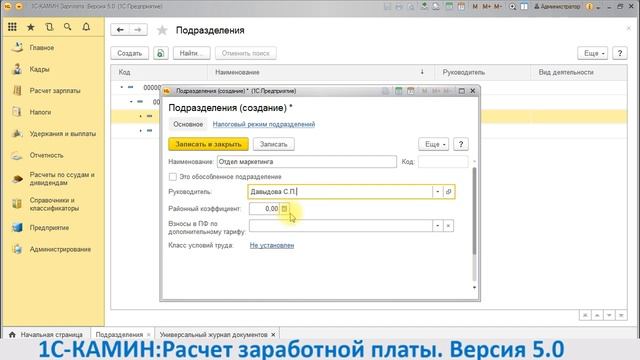
Task: Open the Кадры section
Action: pos(39,69)
